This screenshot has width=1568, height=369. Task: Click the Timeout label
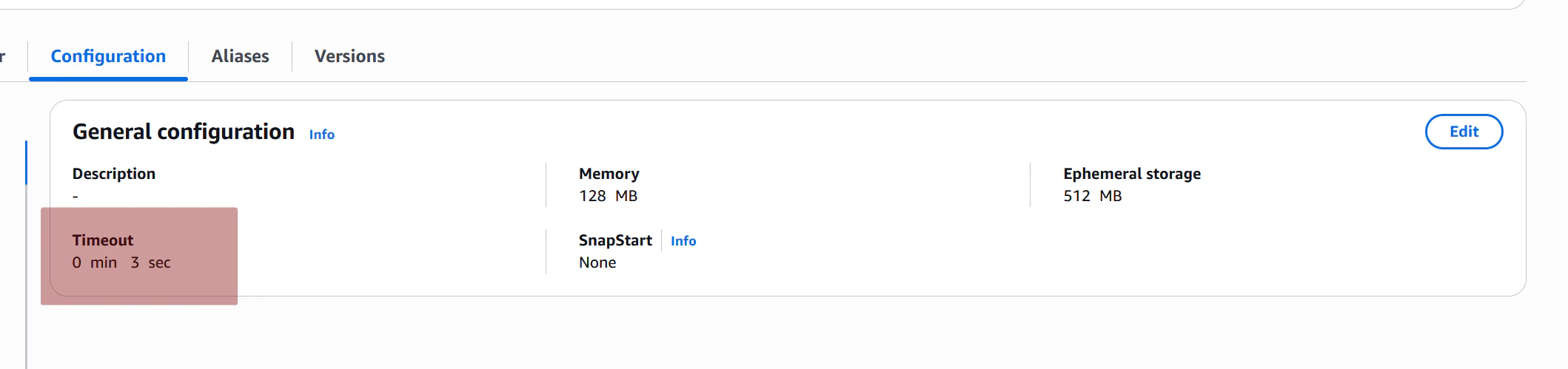click(103, 240)
